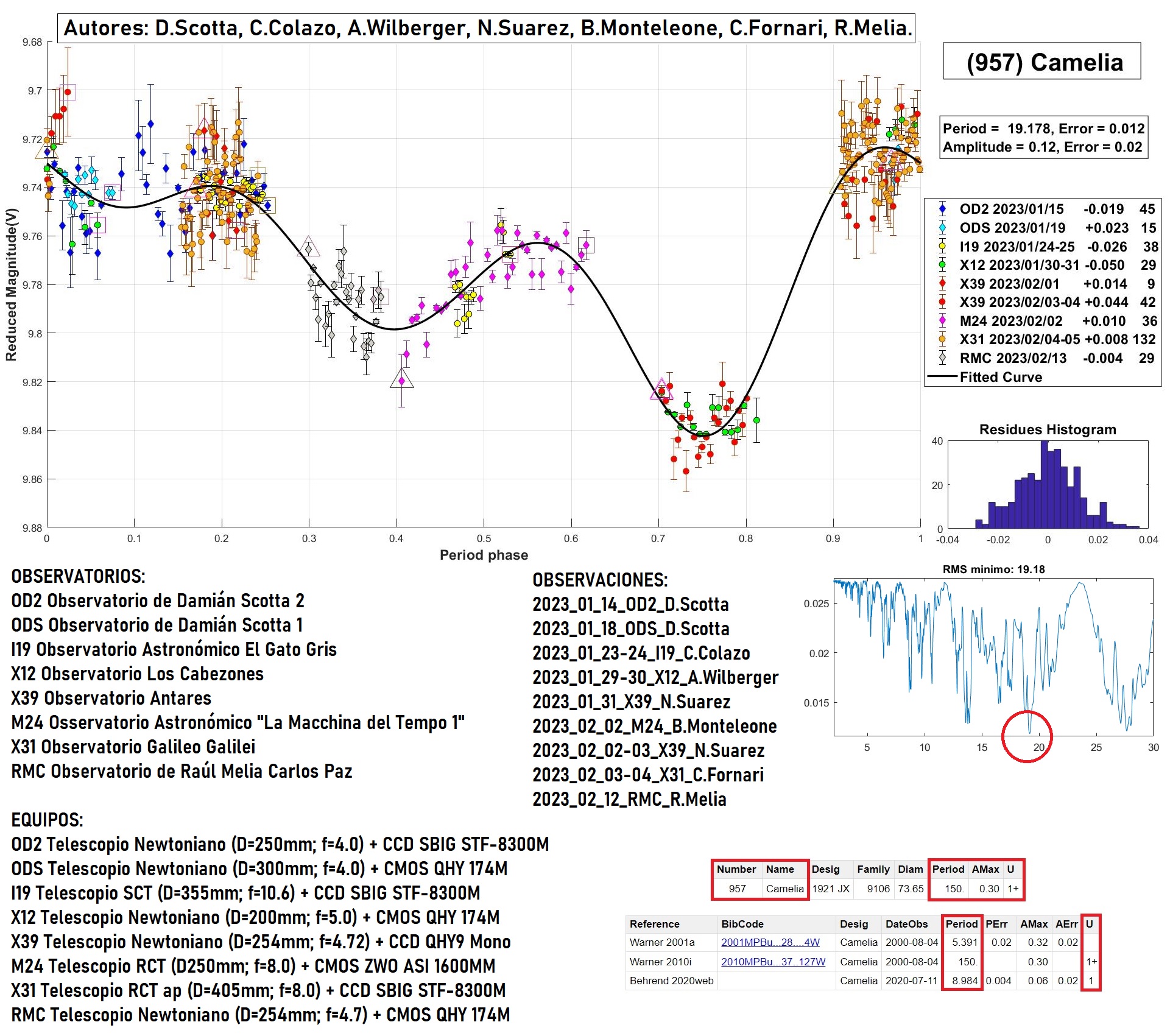Select the 2023_01_23-24_I19_C.Colazo observation
The image size is (1170, 1036).
(641, 653)
